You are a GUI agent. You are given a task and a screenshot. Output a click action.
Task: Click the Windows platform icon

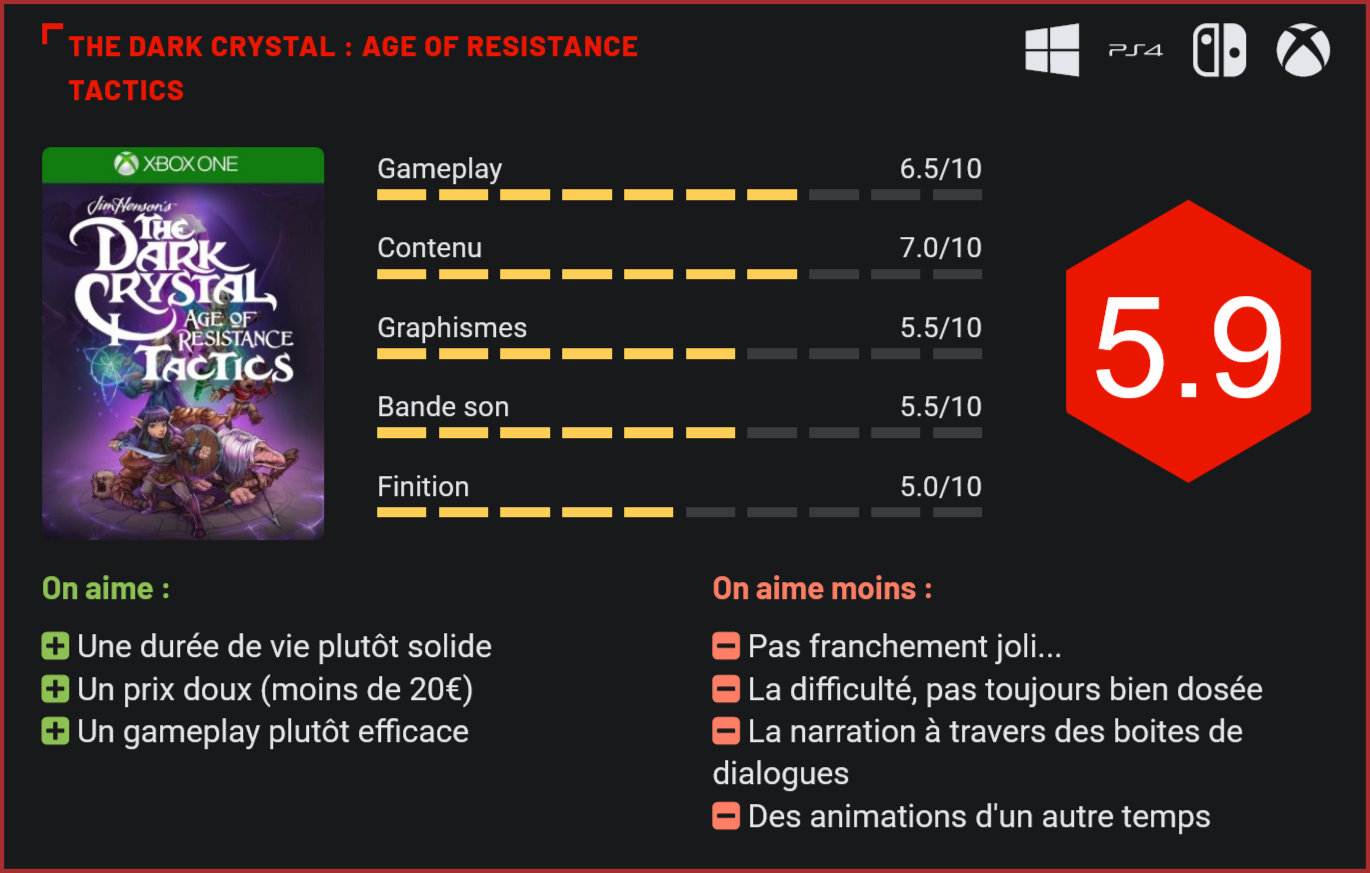[x=1052, y=50]
